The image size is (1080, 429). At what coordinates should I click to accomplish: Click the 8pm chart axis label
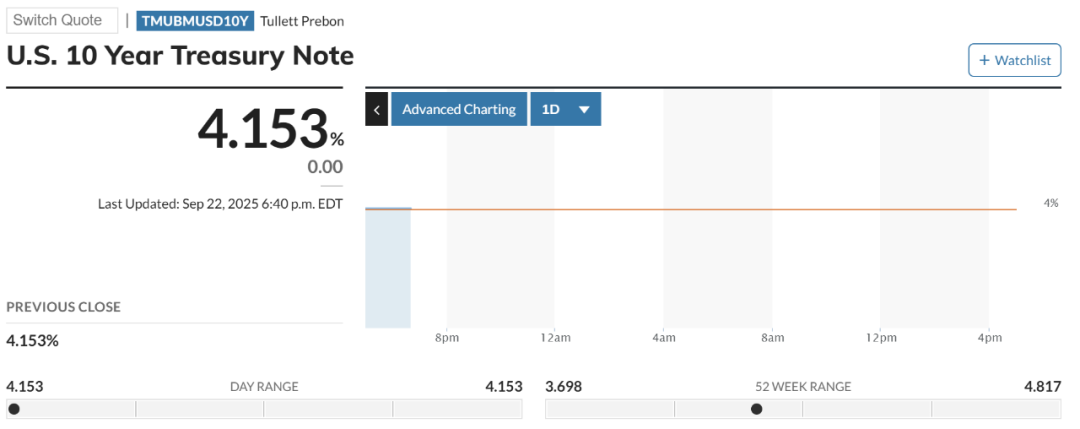click(x=447, y=338)
